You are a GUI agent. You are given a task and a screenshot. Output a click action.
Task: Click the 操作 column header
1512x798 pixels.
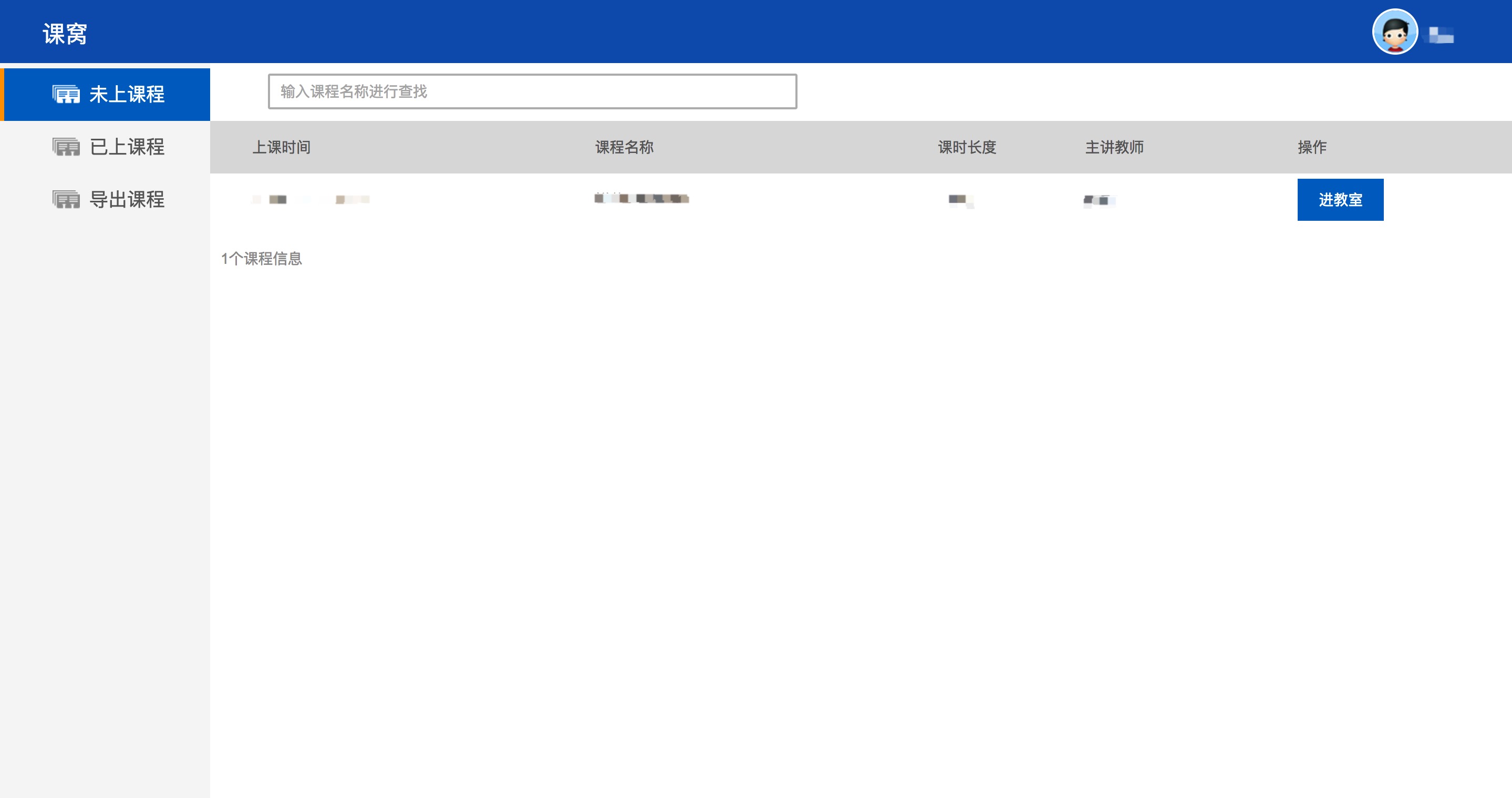tap(1312, 147)
